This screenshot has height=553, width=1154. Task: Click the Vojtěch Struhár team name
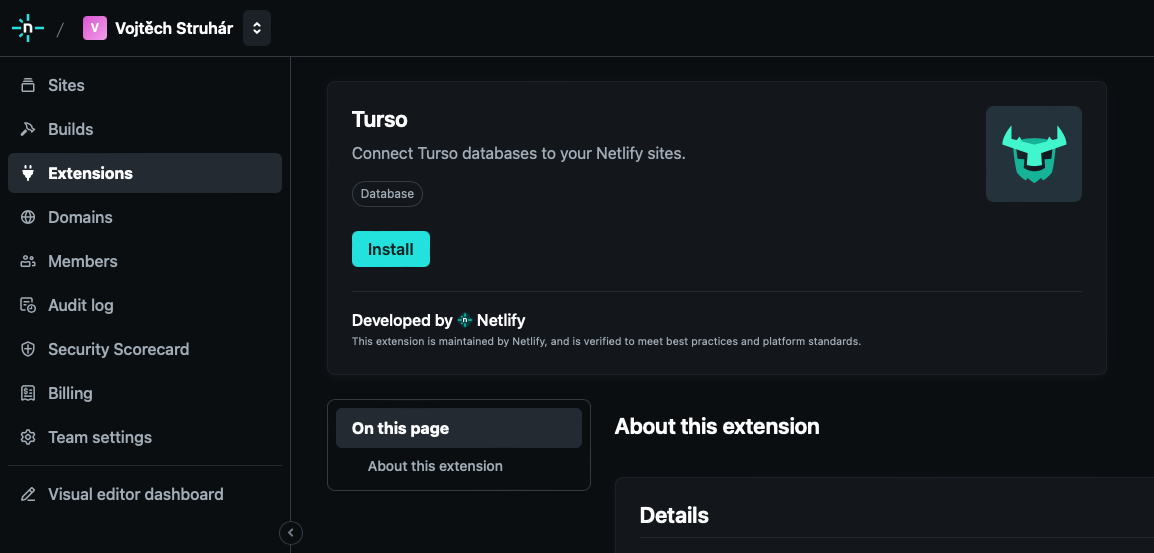[x=174, y=28]
